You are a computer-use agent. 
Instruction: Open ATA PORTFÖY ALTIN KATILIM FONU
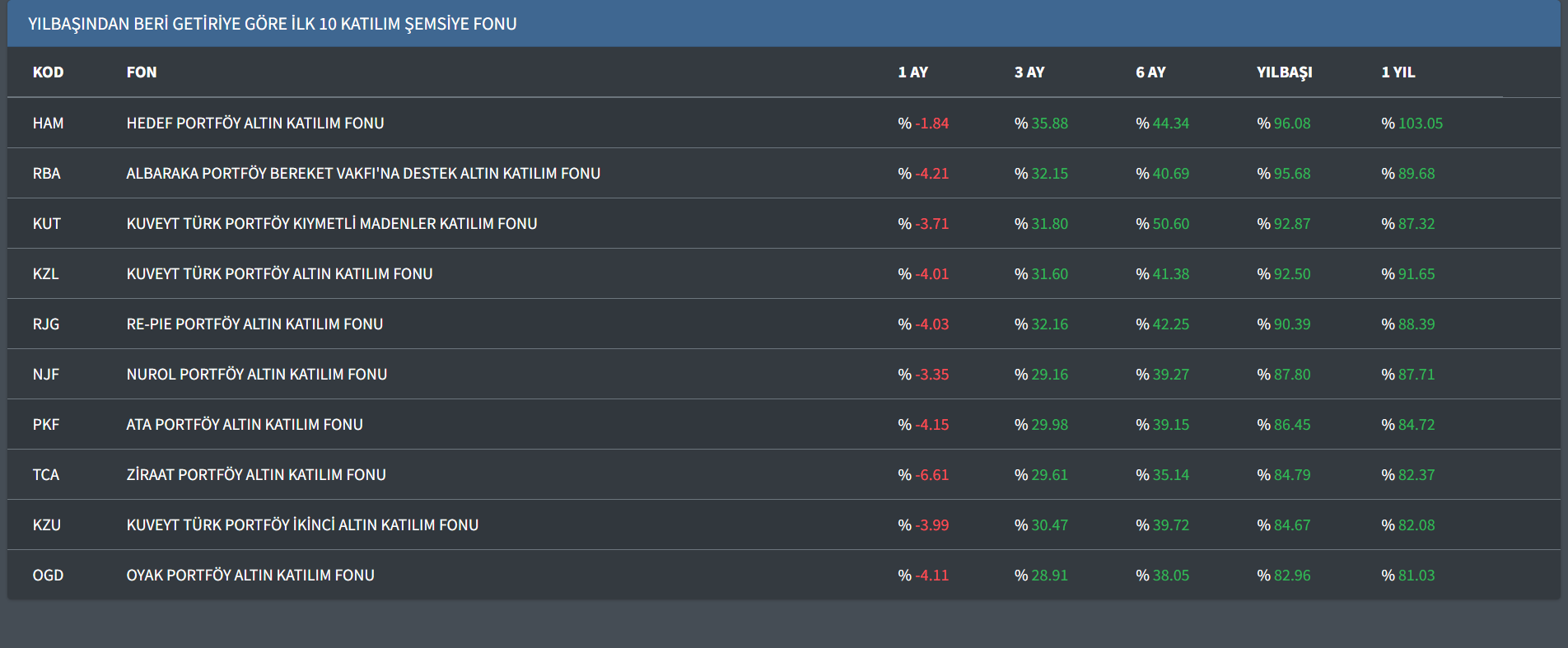[x=245, y=425]
